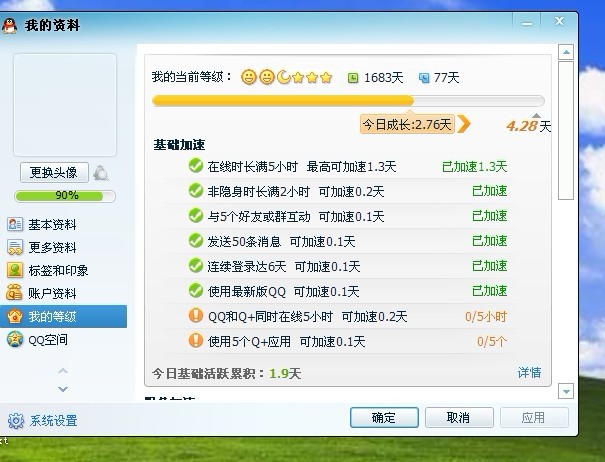Click the 应用 button
605x462 pixels.
pos(534,417)
